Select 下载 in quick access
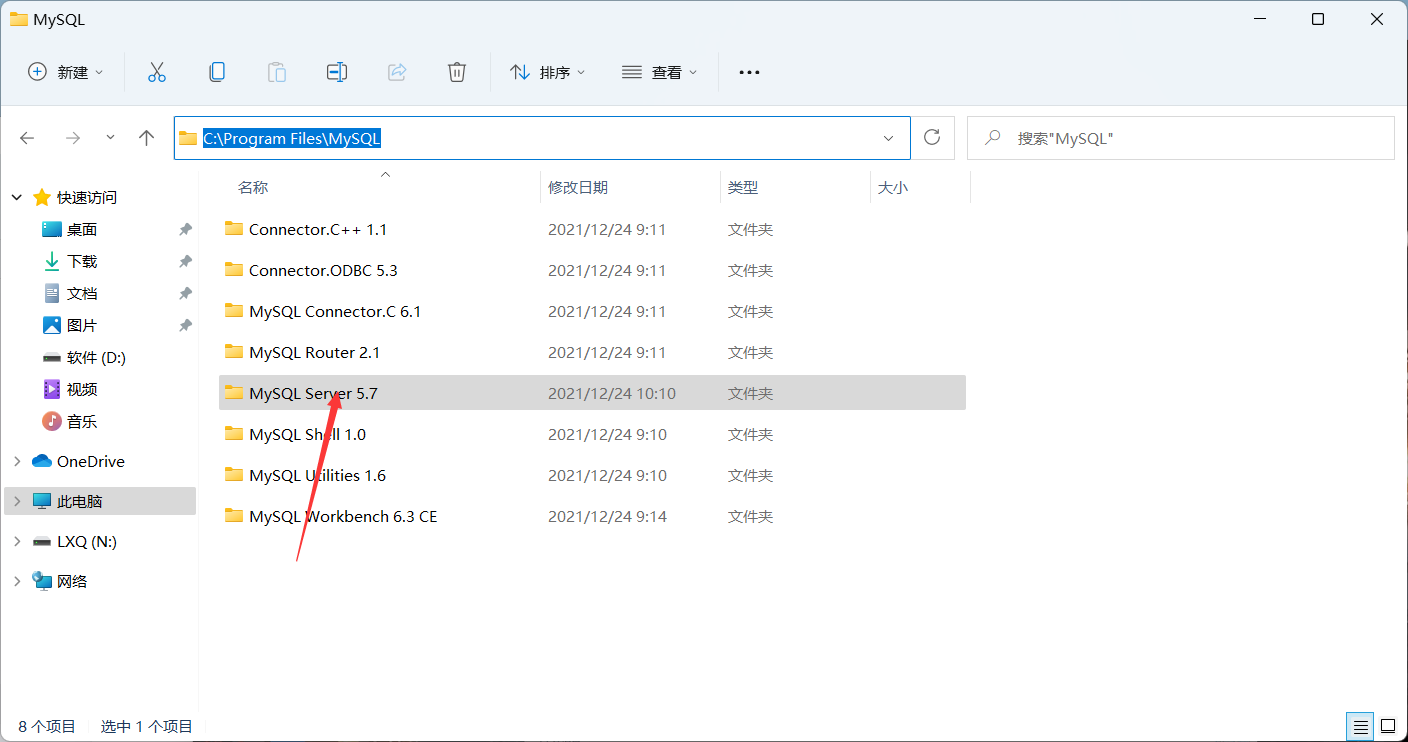The height and width of the screenshot is (742, 1408). 82,262
